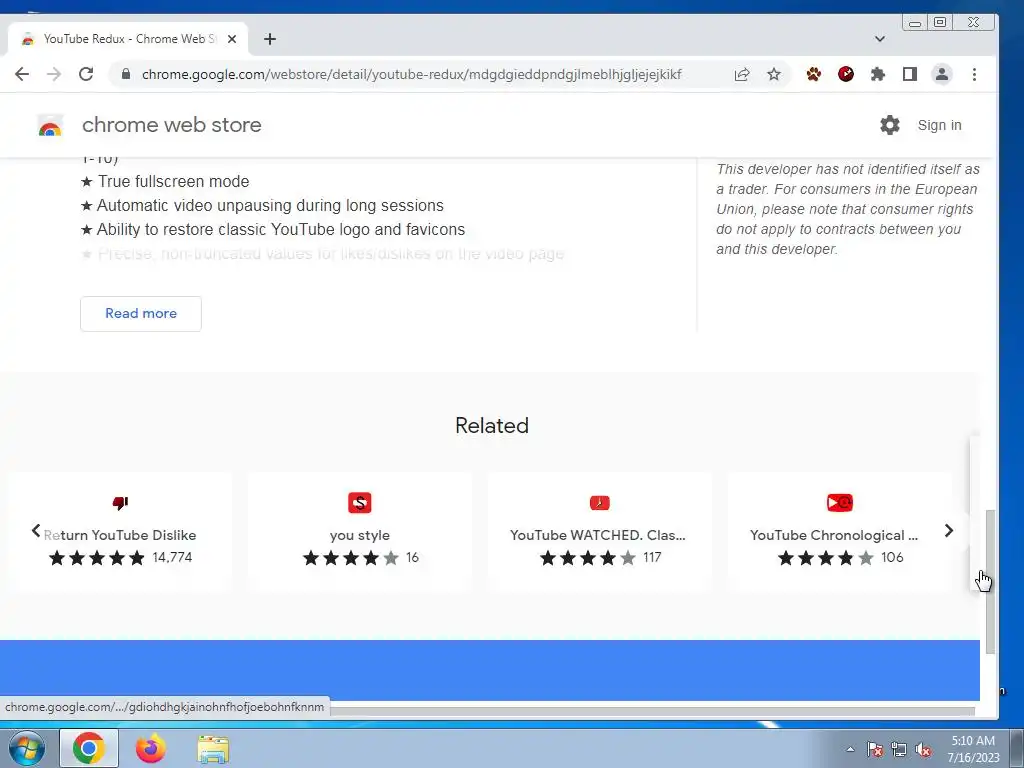1024x768 pixels.
Task: Click the Read more button
Action: [x=141, y=313]
